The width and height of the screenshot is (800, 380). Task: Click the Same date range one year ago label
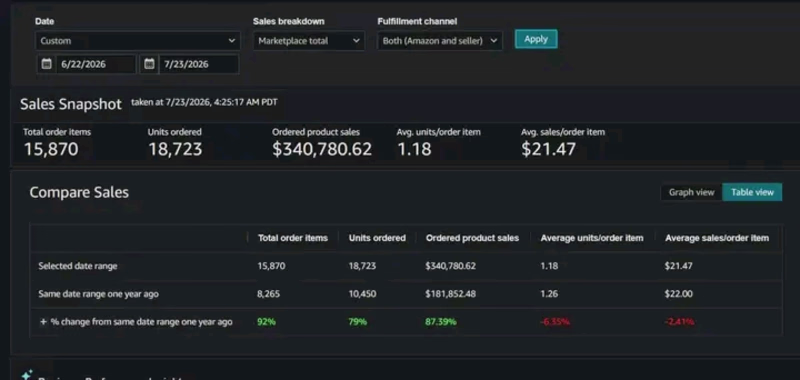click(98, 294)
